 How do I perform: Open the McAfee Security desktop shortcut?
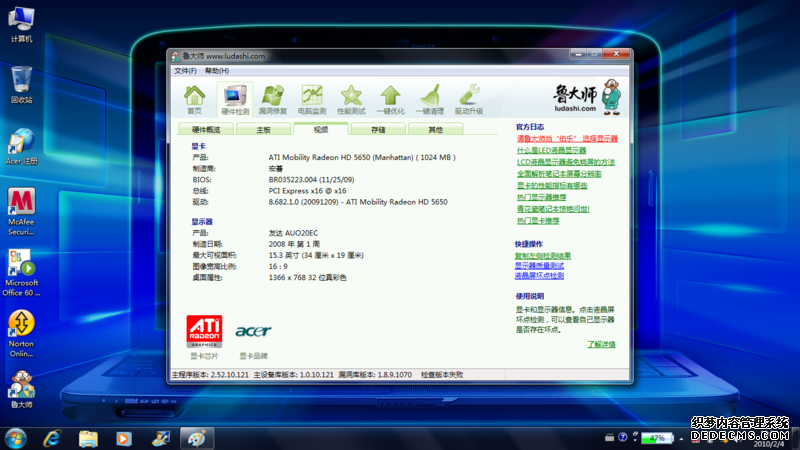point(21,211)
